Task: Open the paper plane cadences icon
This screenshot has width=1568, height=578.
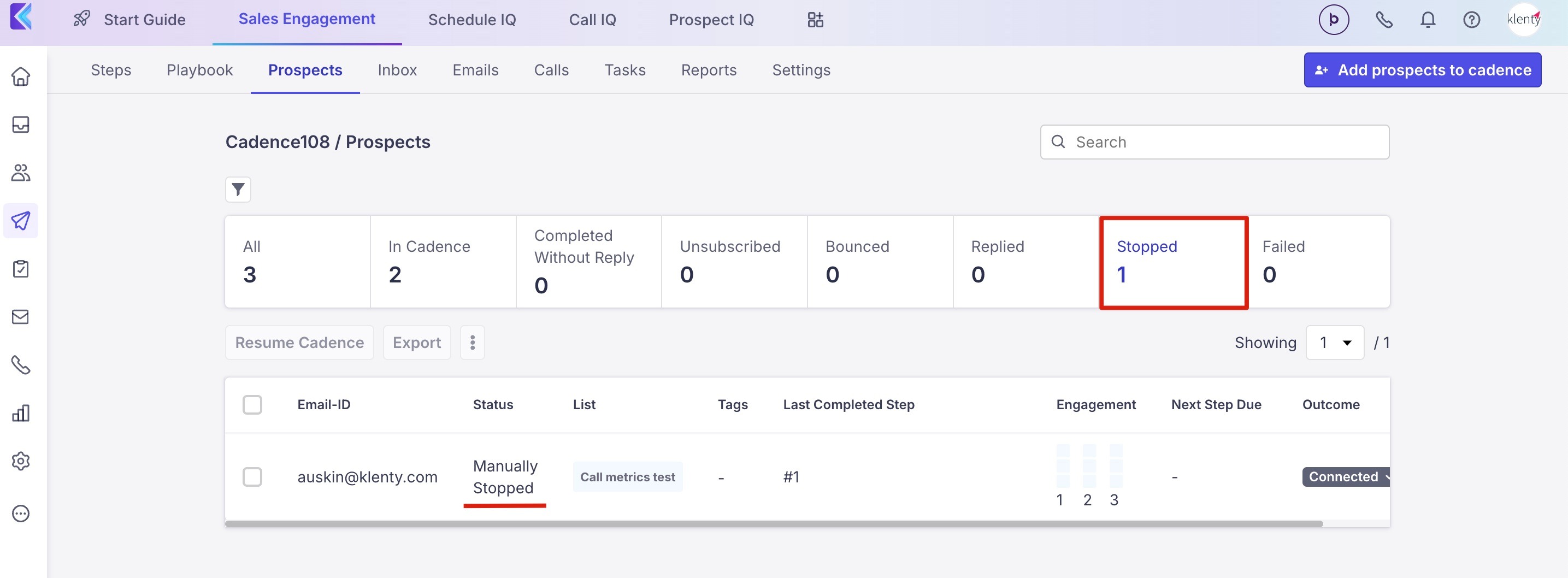Action: (21, 220)
